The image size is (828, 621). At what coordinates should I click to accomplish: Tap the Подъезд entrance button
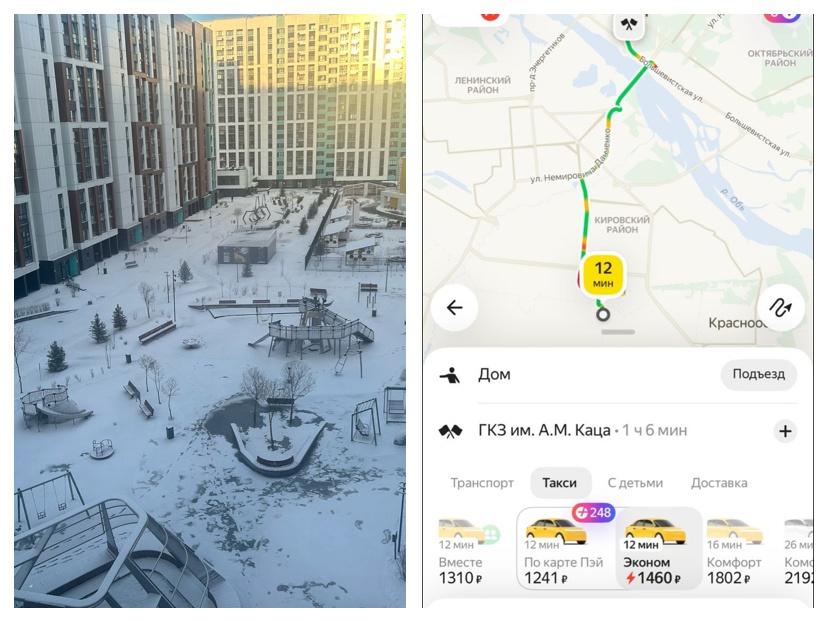[x=758, y=374]
